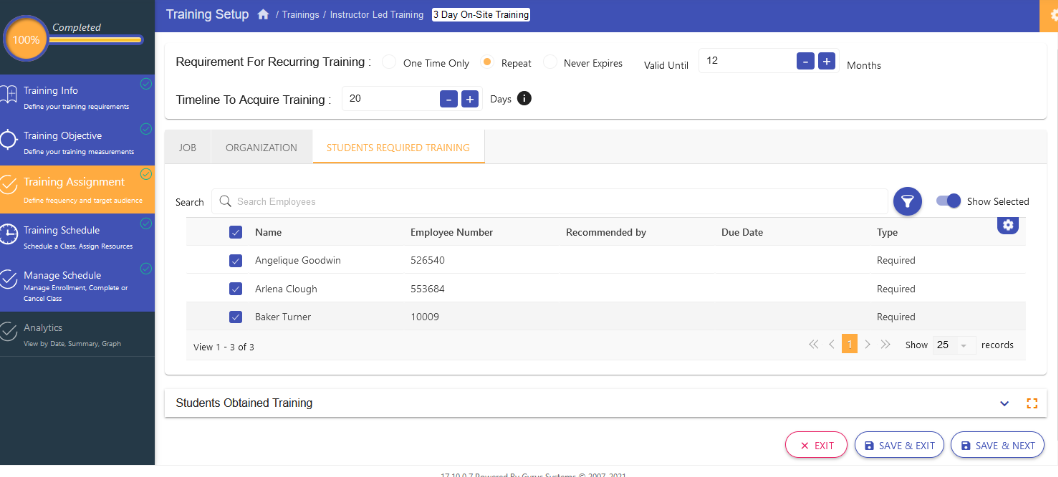The width and height of the screenshot is (1058, 477).
Task: Go to first page of records
Action: (813, 344)
